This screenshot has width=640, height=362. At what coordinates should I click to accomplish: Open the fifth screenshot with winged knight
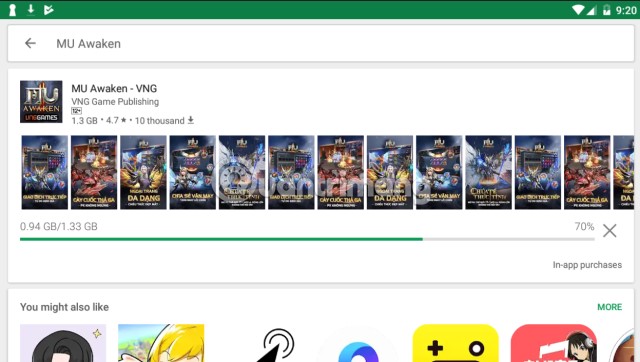point(242,172)
